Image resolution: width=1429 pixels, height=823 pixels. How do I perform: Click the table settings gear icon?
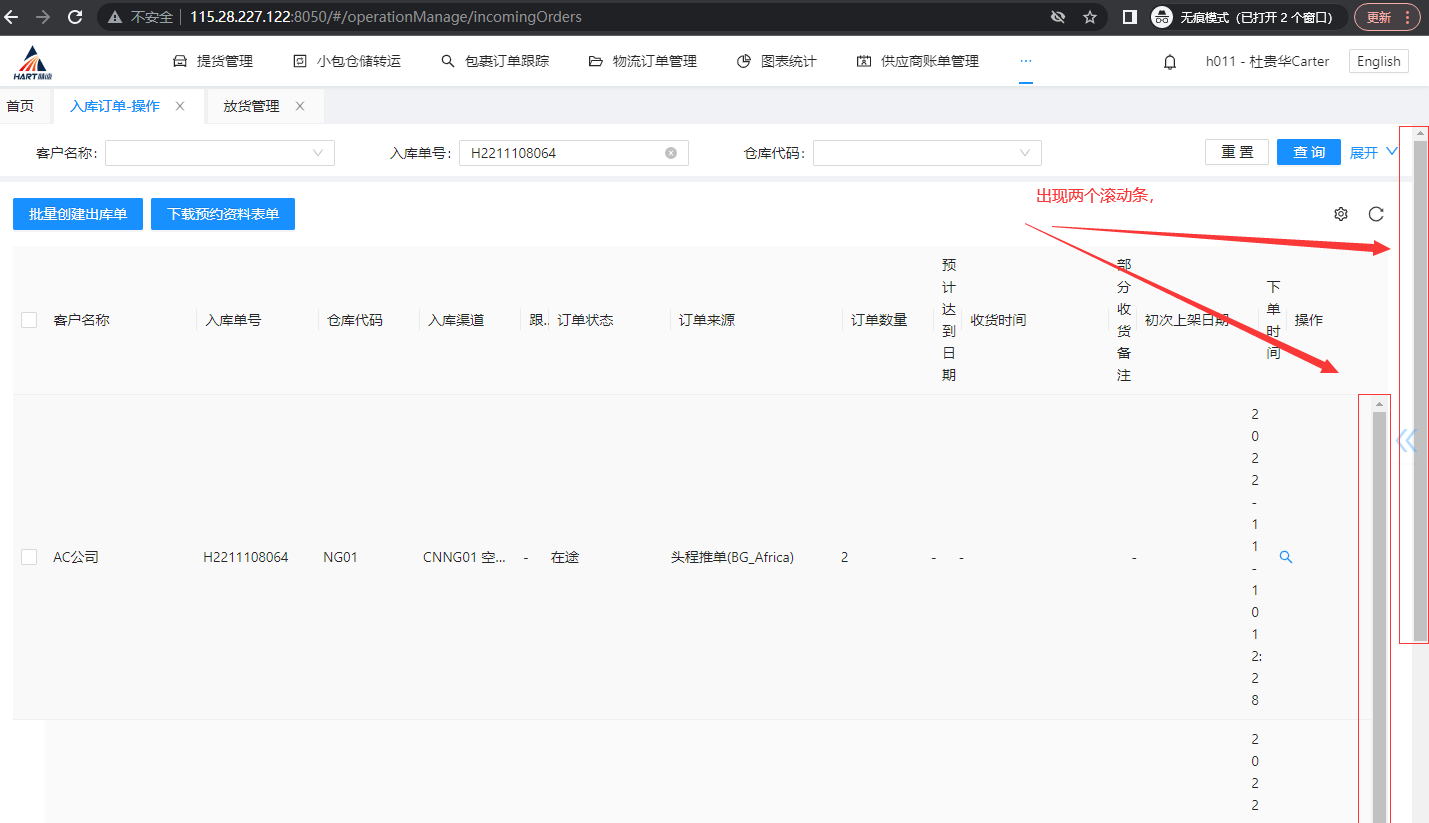[x=1341, y=214]
